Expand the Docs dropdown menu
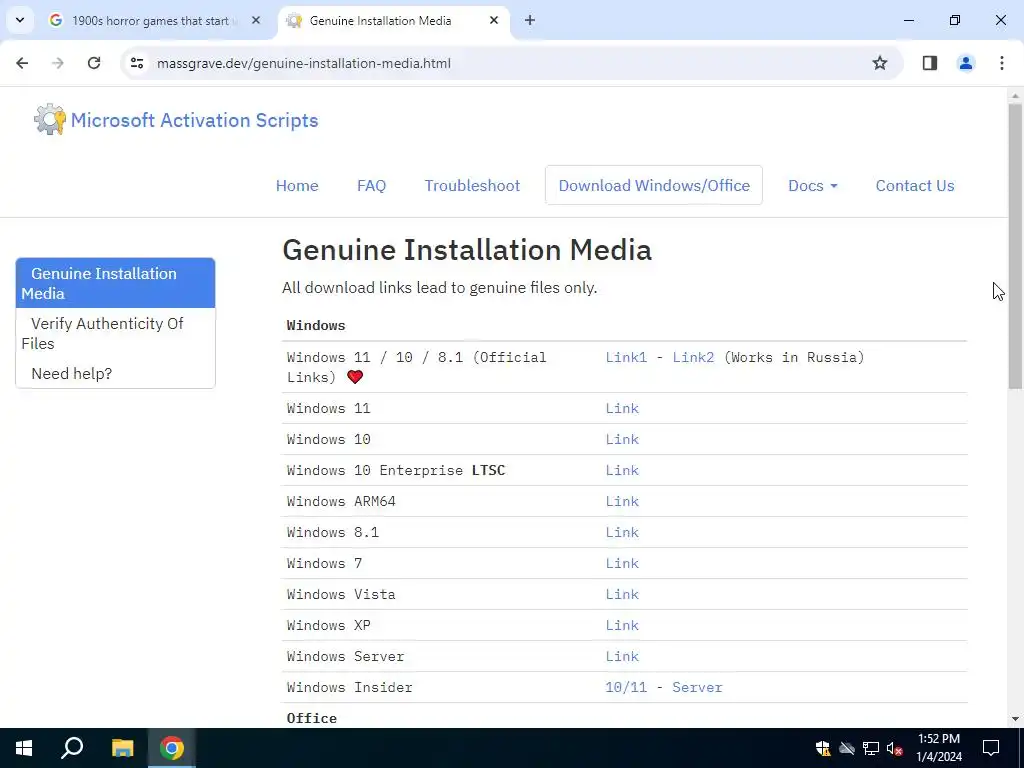This screenshot has height=768, width=1024. [812, 185]
